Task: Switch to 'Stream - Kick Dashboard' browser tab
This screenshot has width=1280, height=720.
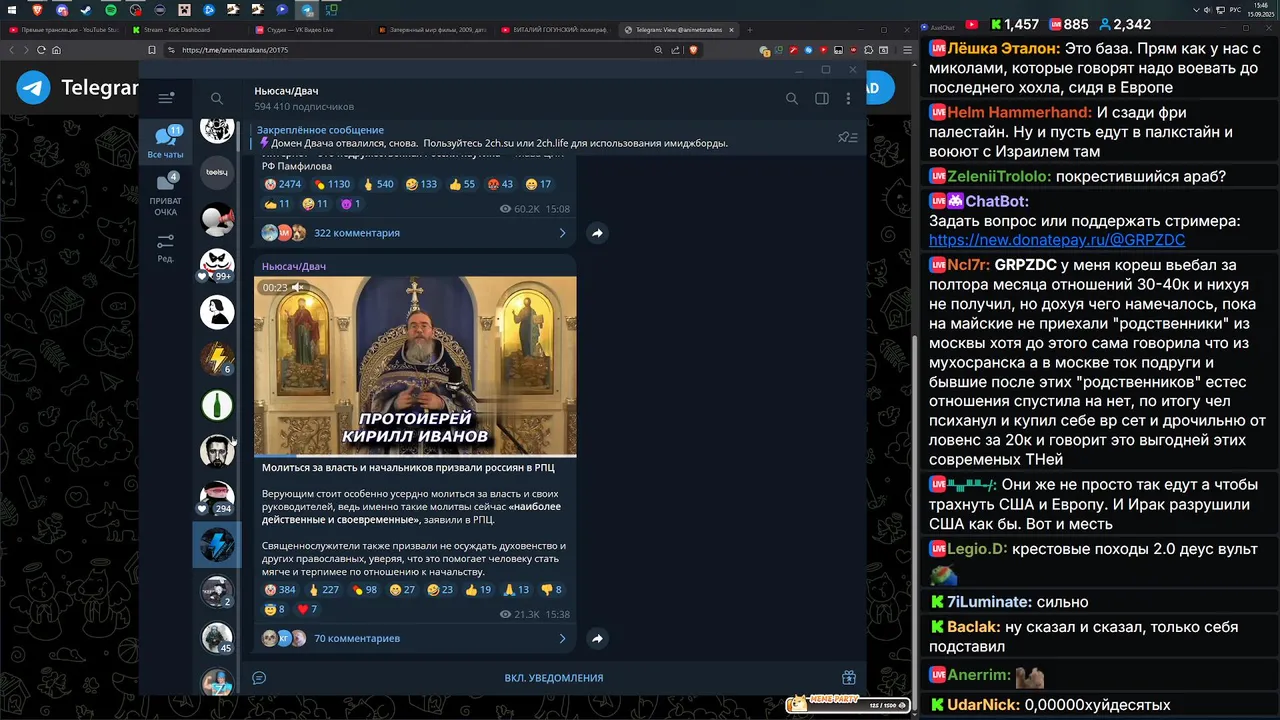Action: (x=178, y=30)
